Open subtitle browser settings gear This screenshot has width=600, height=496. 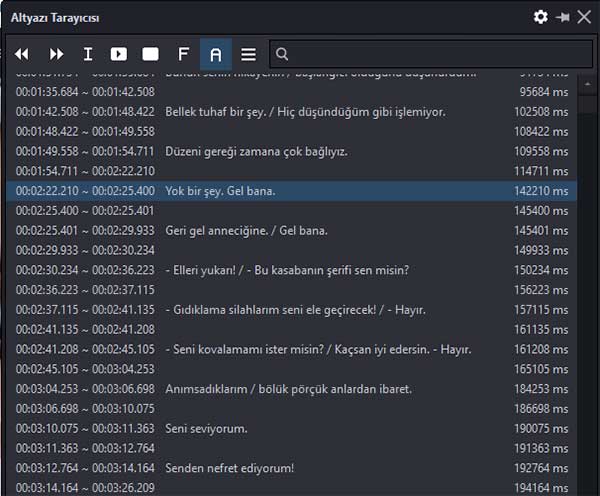[x=541, y=17]
